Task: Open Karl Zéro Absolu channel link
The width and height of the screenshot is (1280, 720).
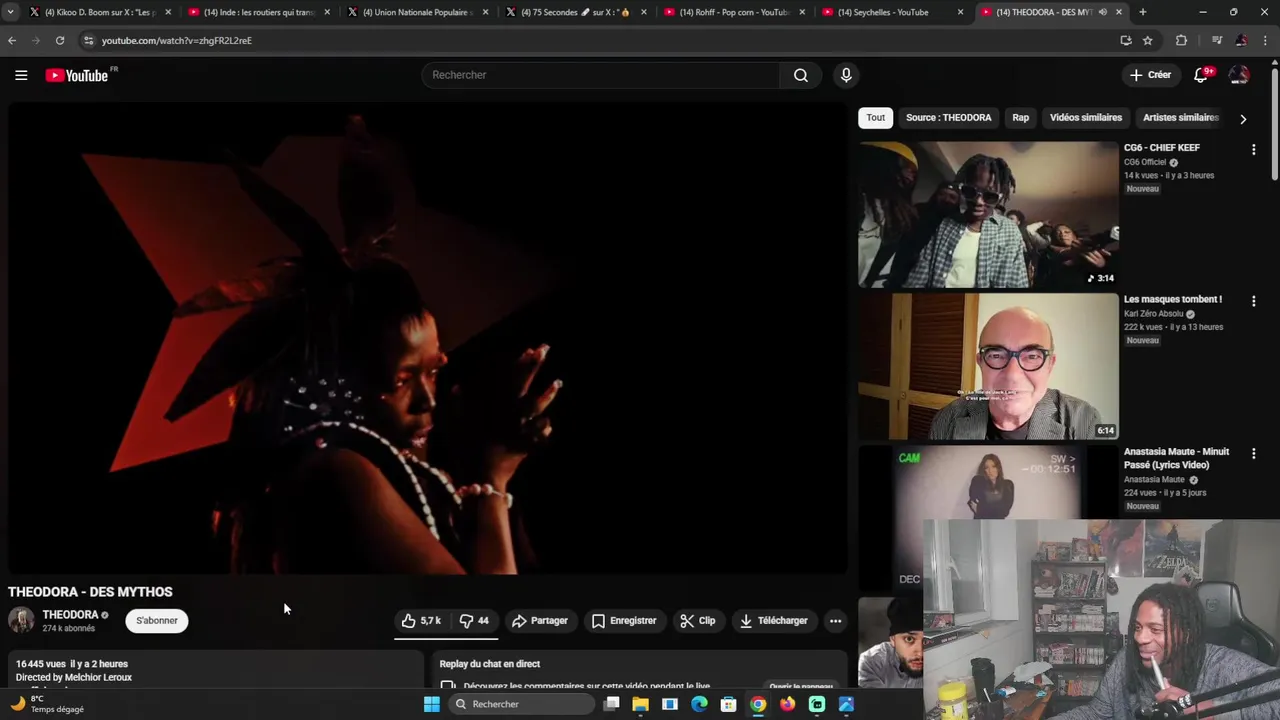Action: (x=1153, y=314)
